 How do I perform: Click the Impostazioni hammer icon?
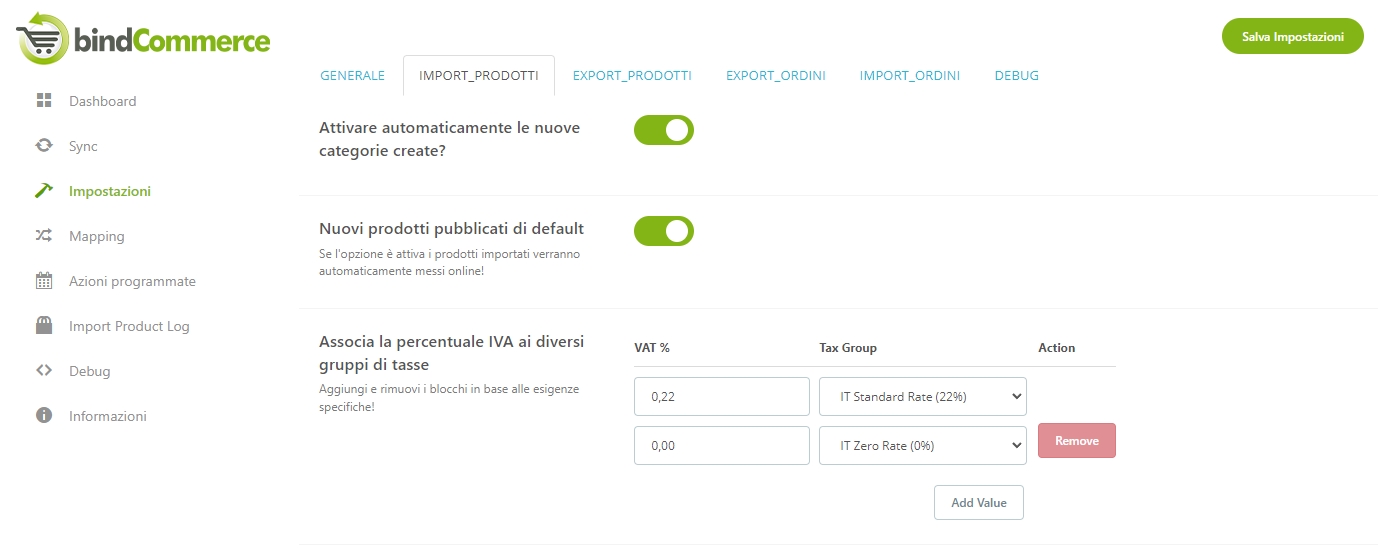43,191
